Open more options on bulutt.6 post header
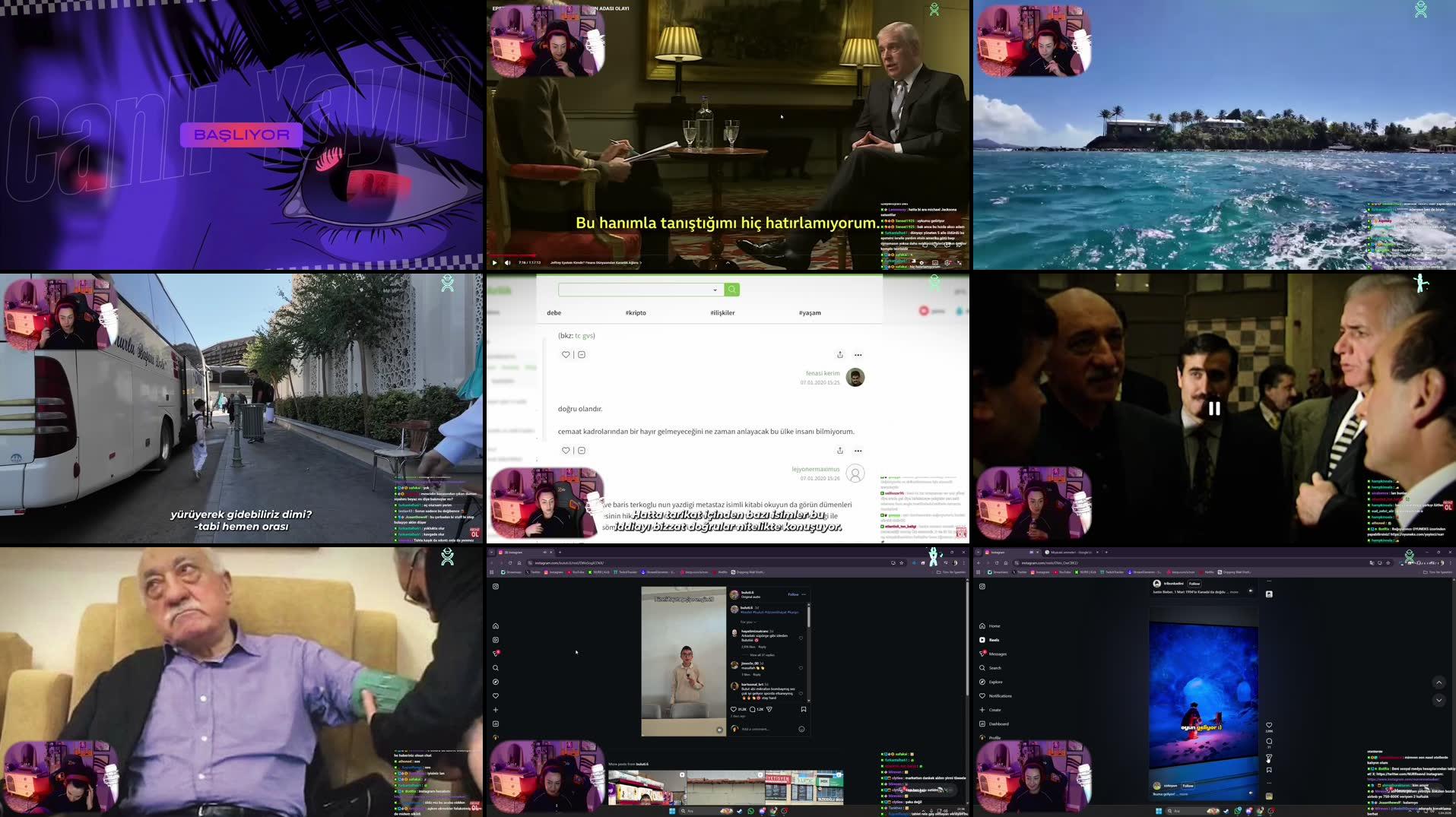The image size is (1456, 817). tap(804, 594)
